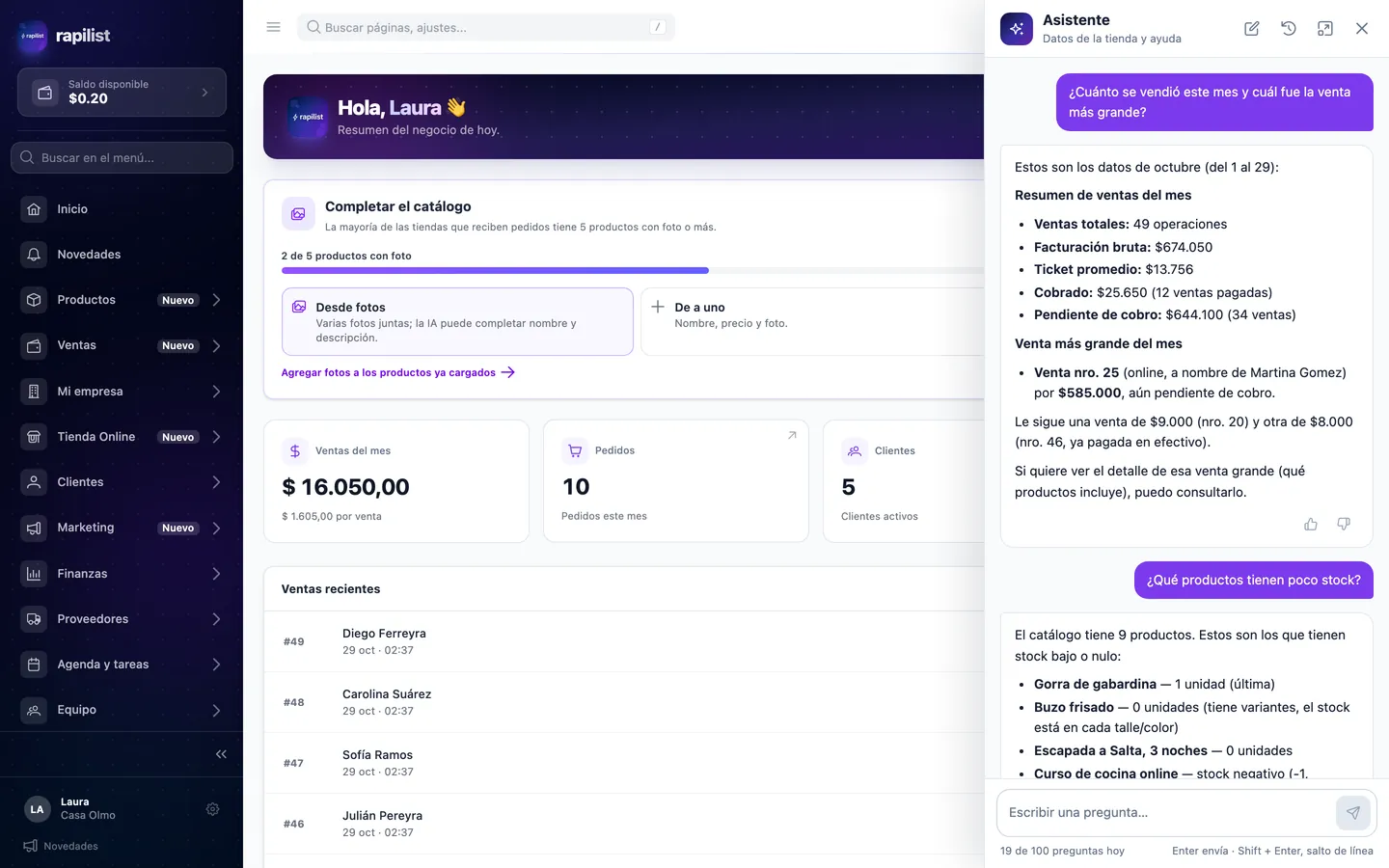Give a thumbs down to the sales summary answer
The height and width of the screenshot is (868, 1389).
(1344, 524)
